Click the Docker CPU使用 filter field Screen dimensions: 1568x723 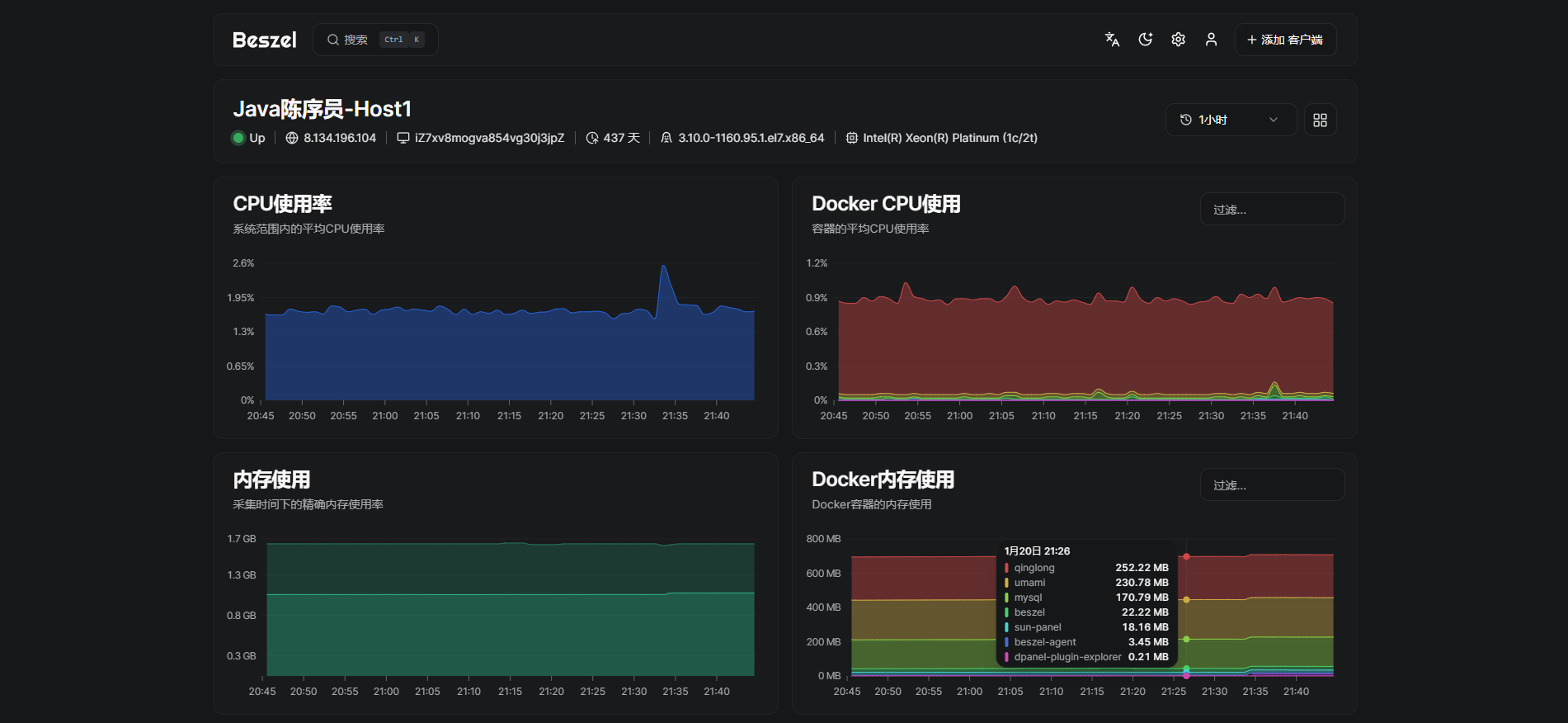coord(1272,210)
